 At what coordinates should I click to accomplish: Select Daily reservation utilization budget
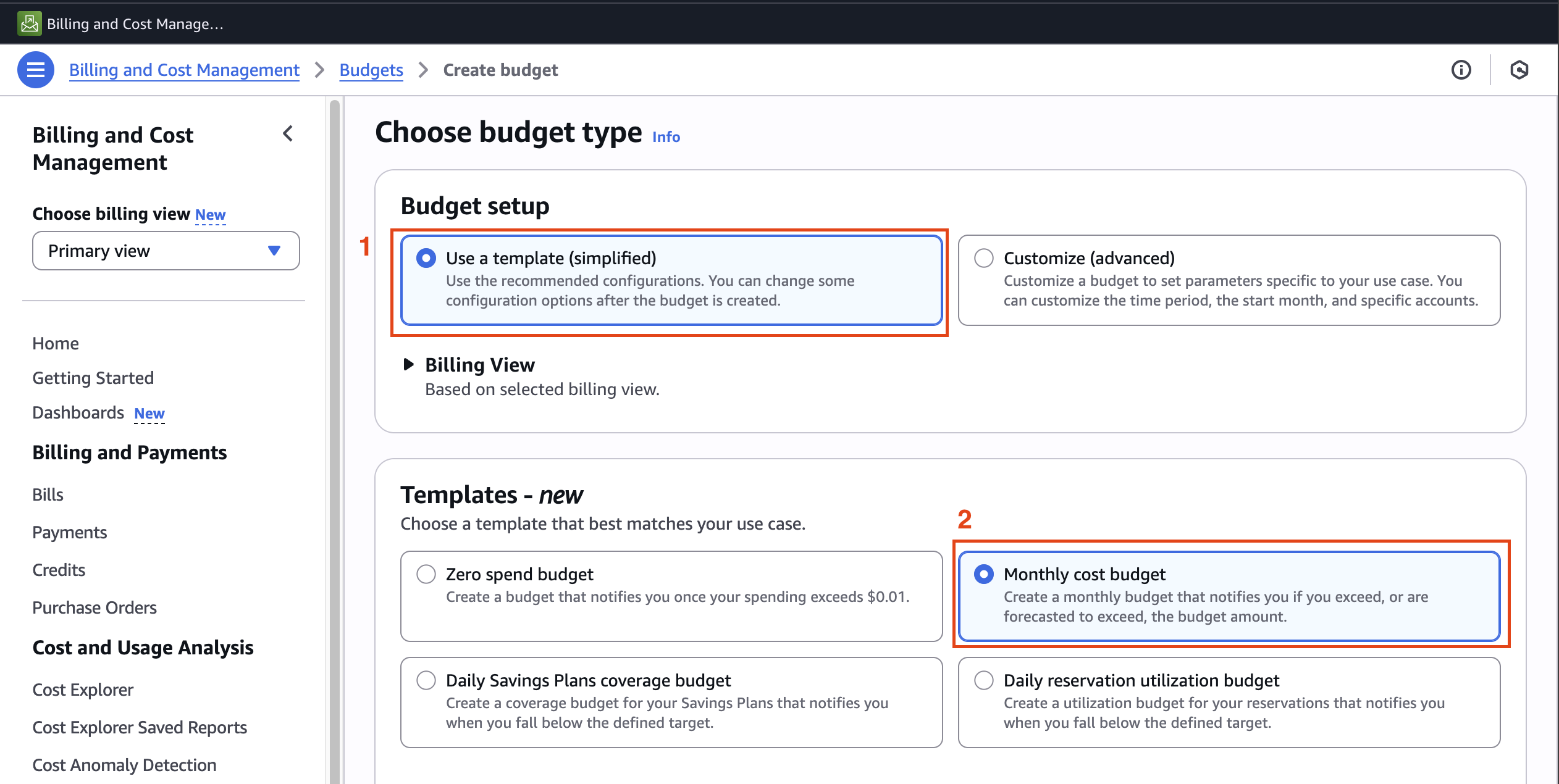coord(983,680)
